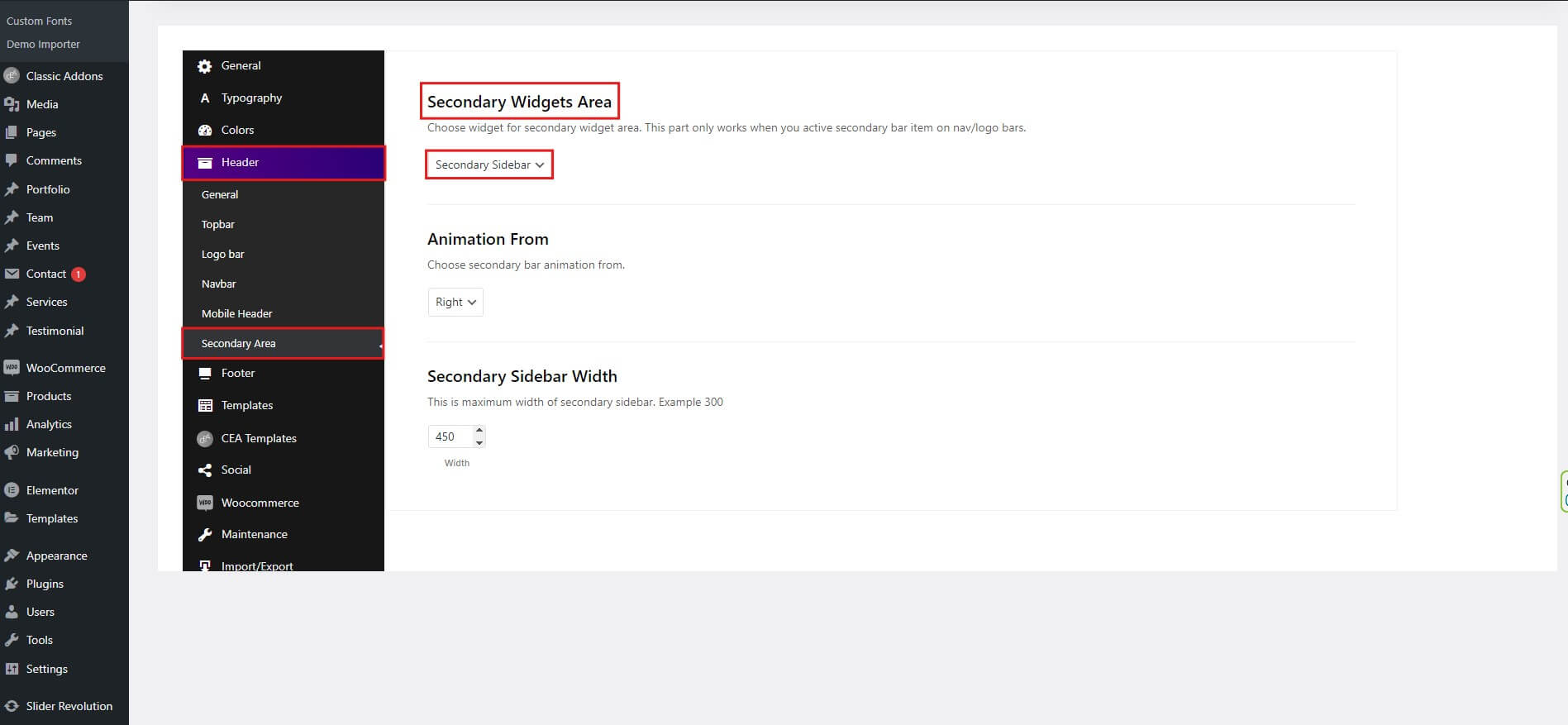Image resolution: width=1568 pixels, height=725 pixels.
Task: Decrease secondary sidebar width with down arrow
Action: (x=479, y=443)
